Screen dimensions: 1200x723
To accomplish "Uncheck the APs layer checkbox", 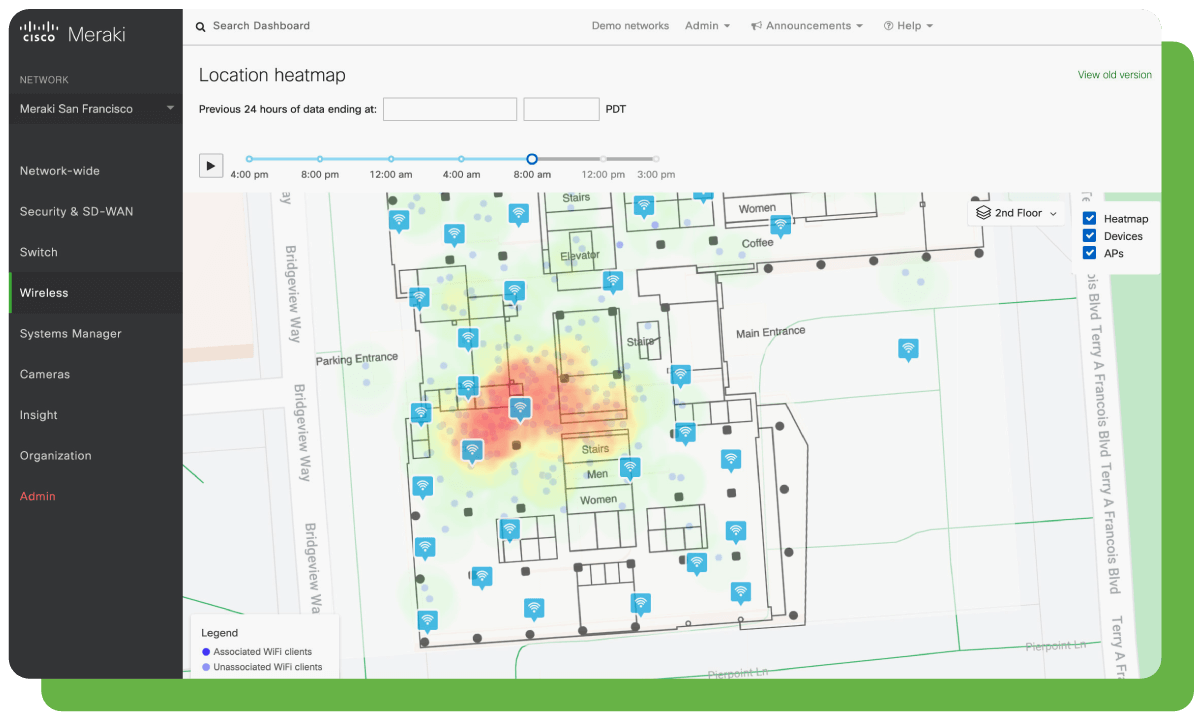I will tap(1090, 252).
